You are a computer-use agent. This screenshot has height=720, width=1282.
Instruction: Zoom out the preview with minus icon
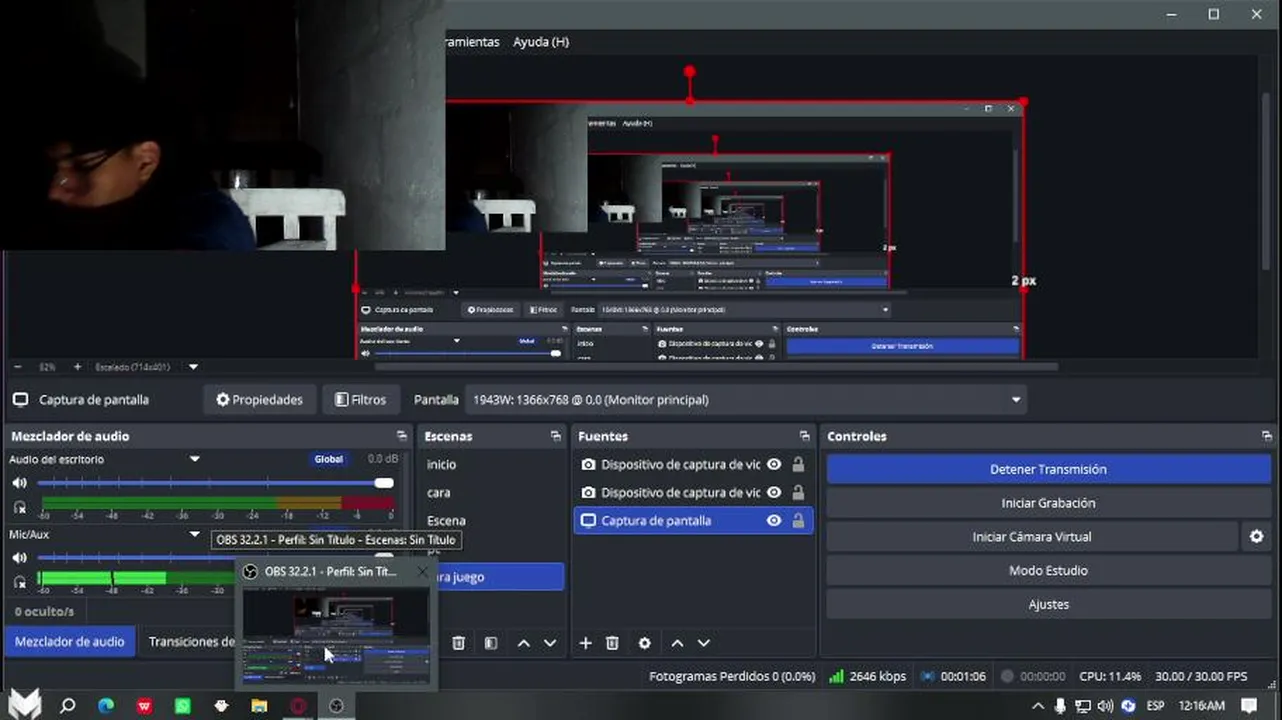click(17, 367)
